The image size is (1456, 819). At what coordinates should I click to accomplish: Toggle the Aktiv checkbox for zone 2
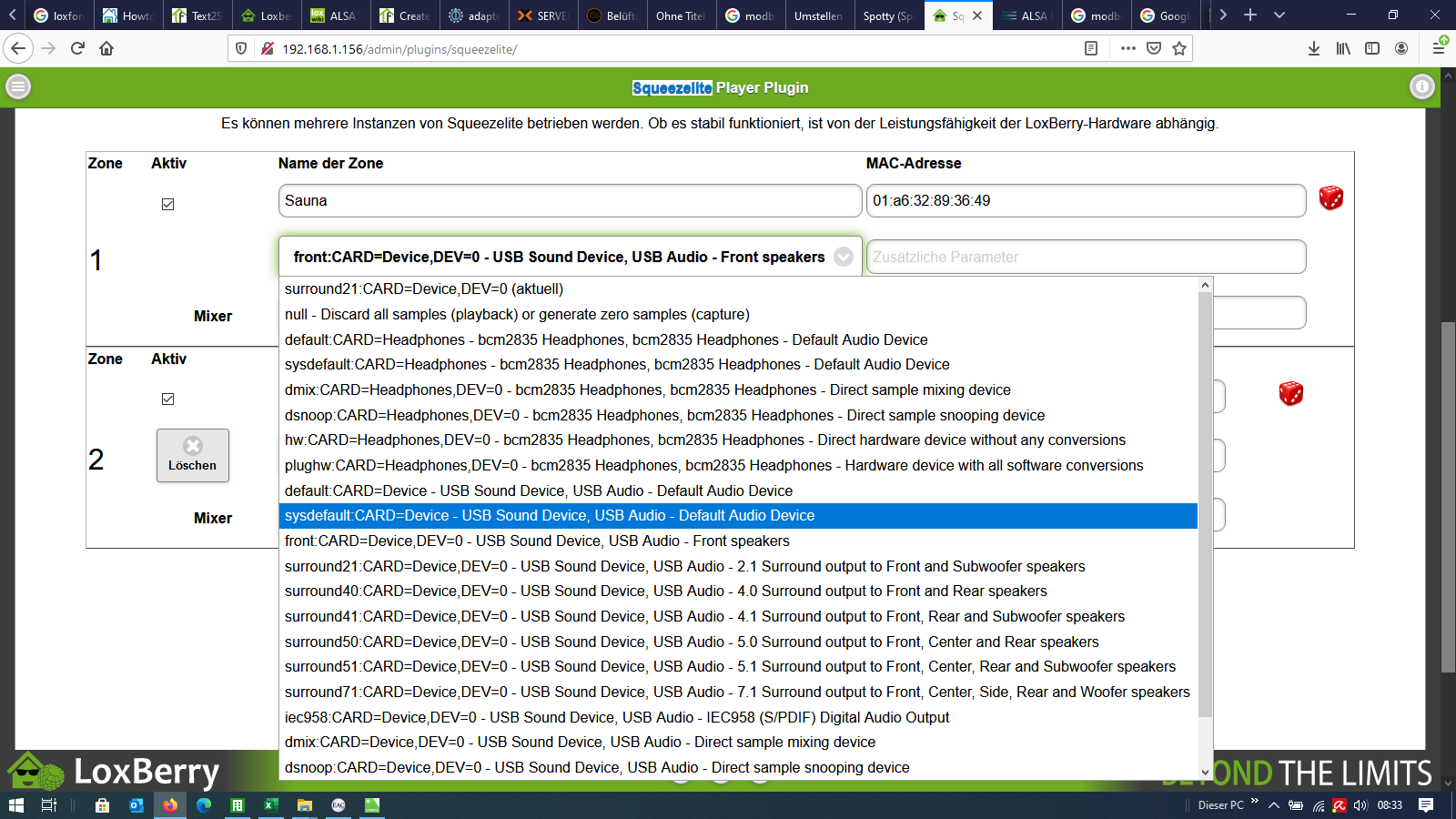tap(167, 399)
